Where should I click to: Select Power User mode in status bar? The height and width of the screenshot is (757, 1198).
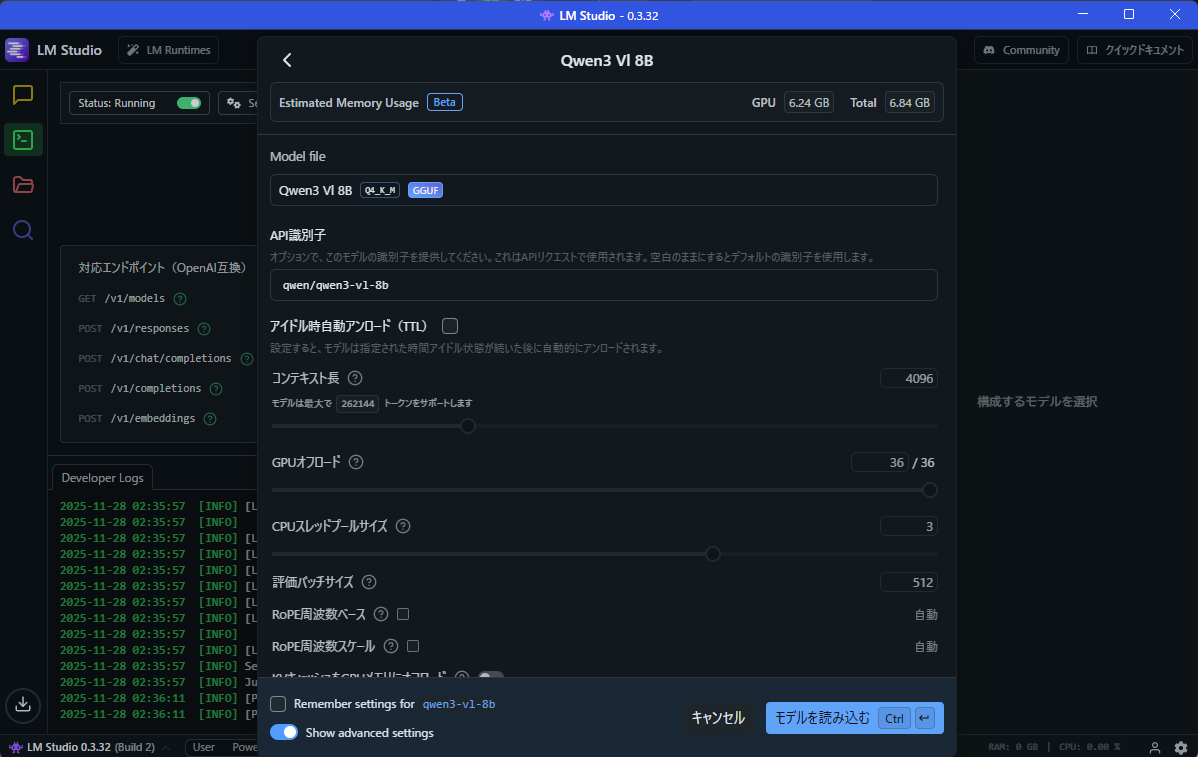pyautogui.click(x=244, y=747)
